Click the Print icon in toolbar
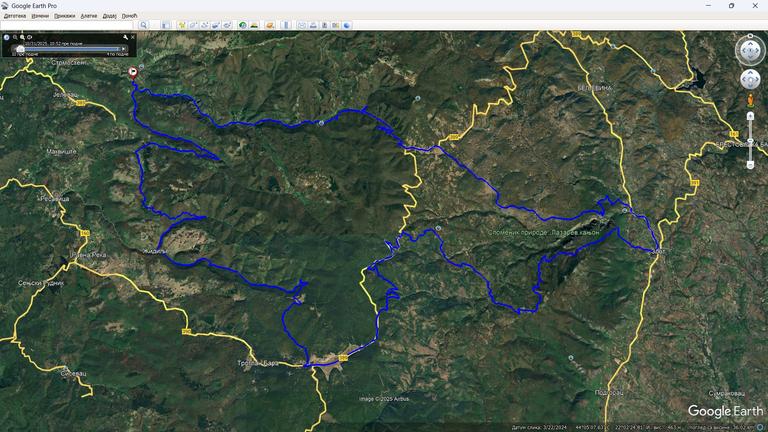Viewport: 768px width, 432px height. [x=313, y=25]
